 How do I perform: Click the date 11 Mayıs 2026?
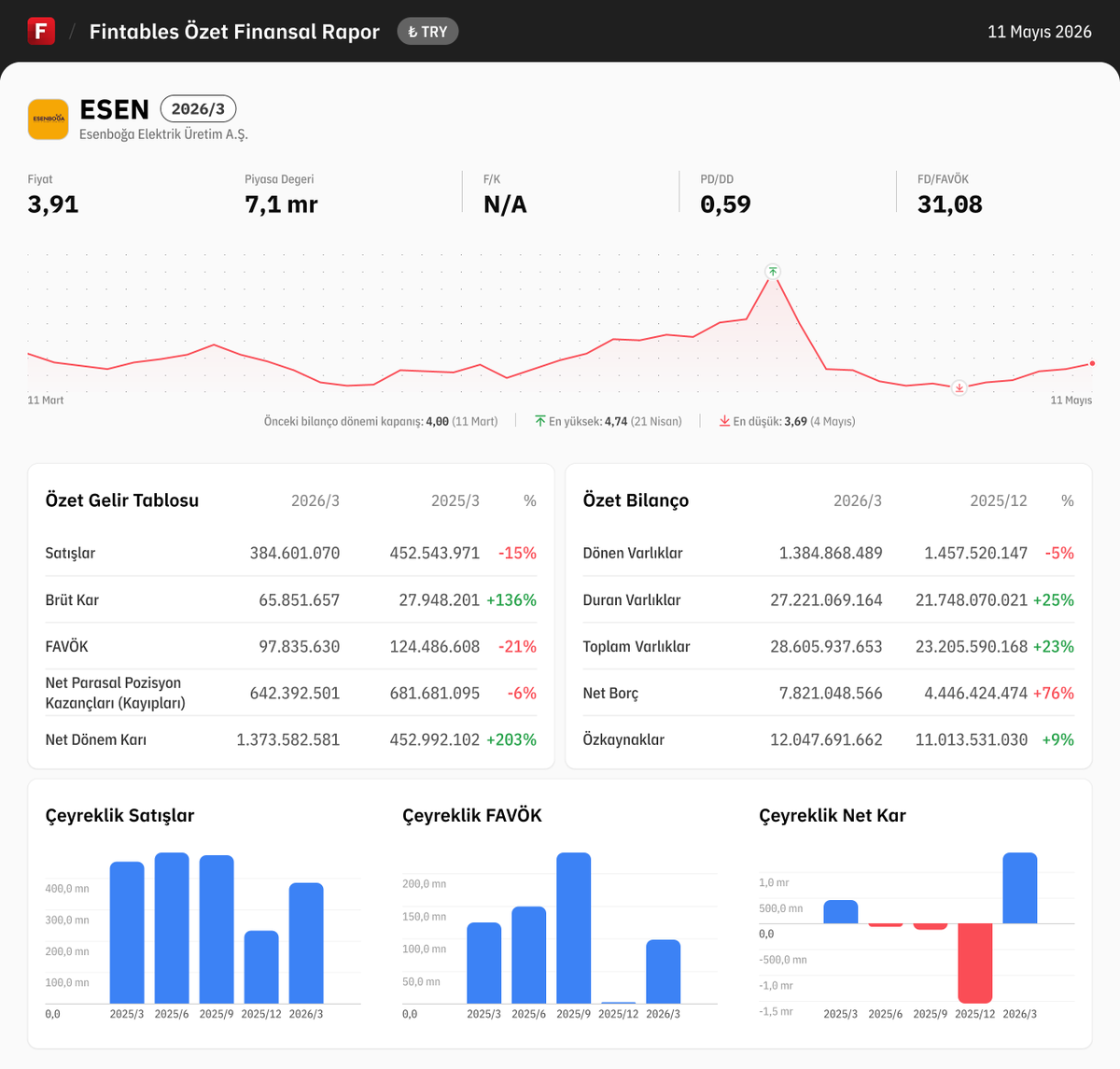pyautogui.click(x=1040, y=32)
